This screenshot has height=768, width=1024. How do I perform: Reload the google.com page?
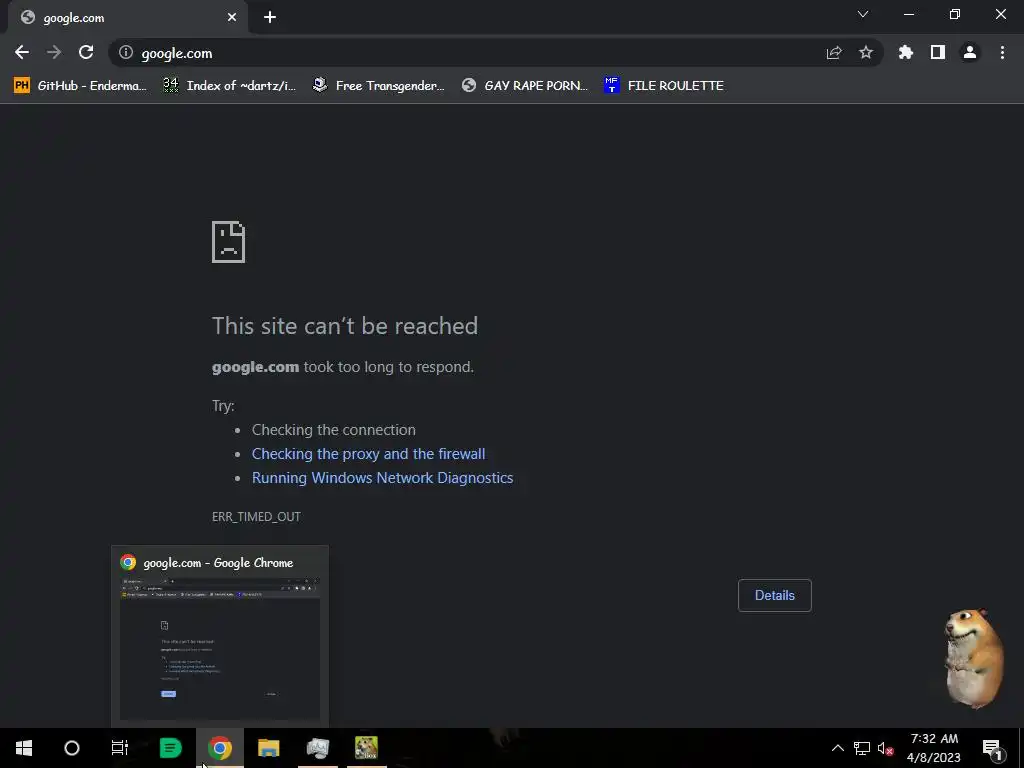pyautogui.click(x=86, y=52)
